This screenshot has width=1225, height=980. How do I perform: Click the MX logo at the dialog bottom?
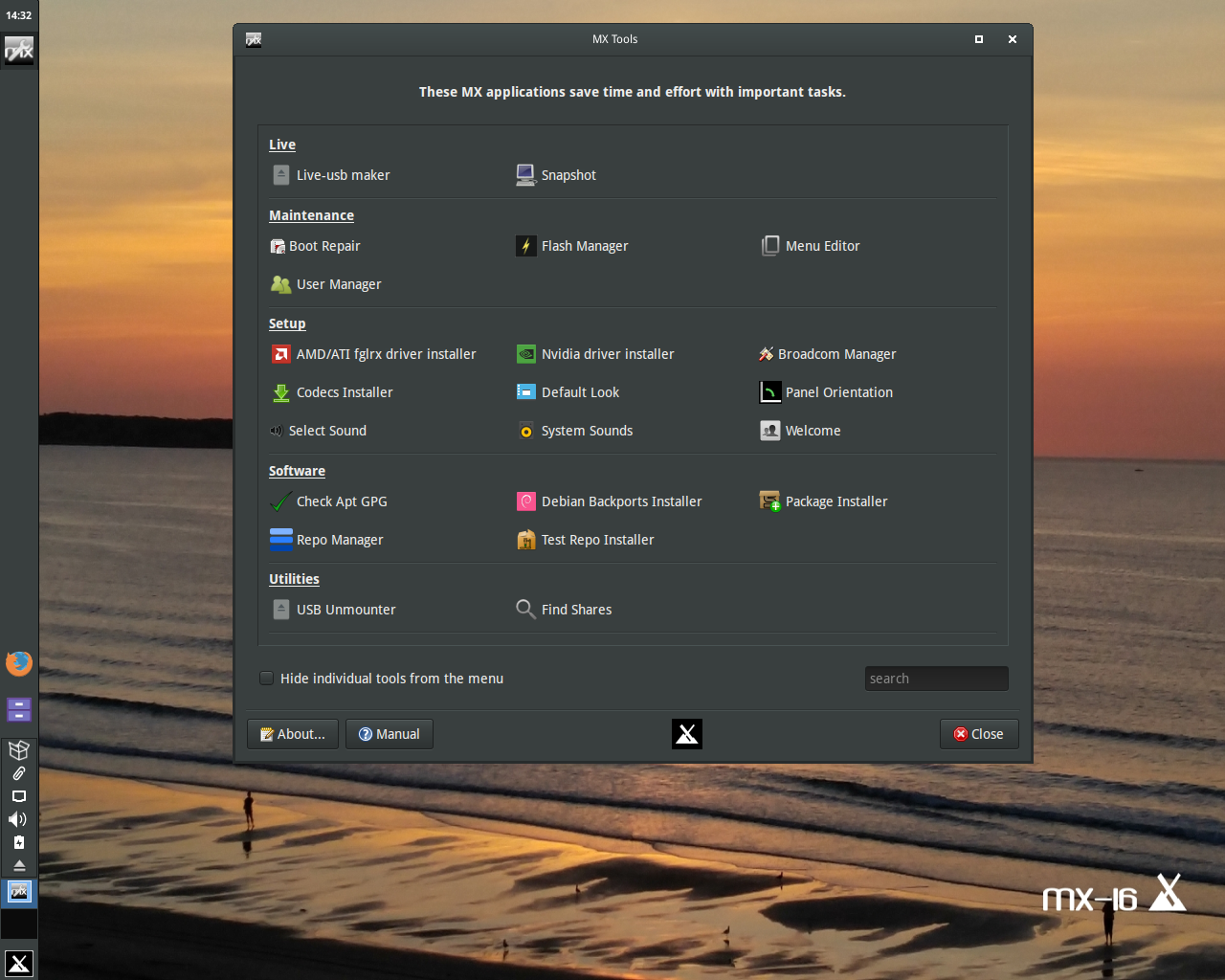coord(687,734)
